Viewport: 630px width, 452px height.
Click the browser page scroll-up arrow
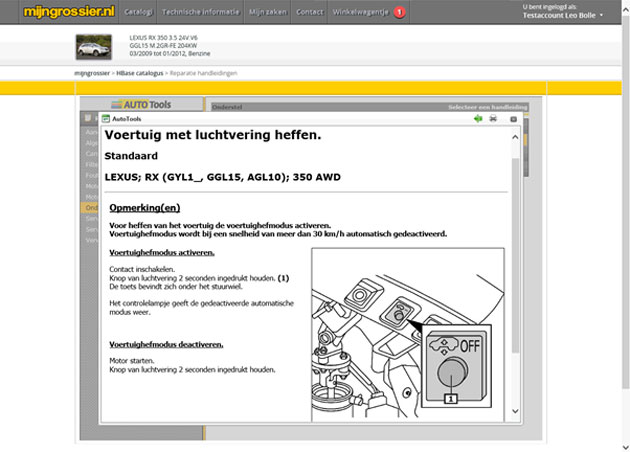click(626, 10)
